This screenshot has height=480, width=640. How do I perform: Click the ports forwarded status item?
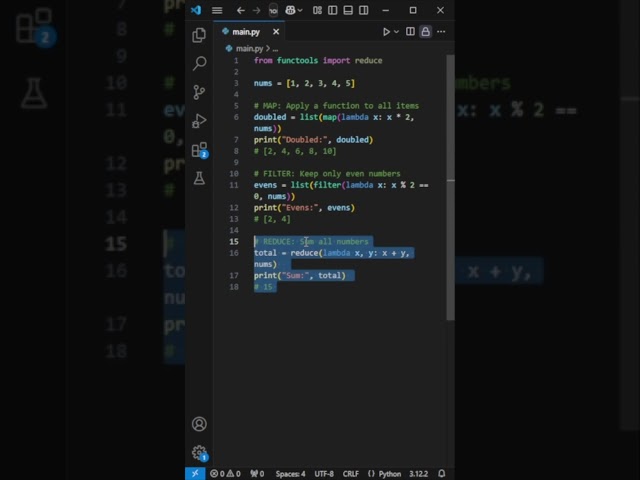257,473
